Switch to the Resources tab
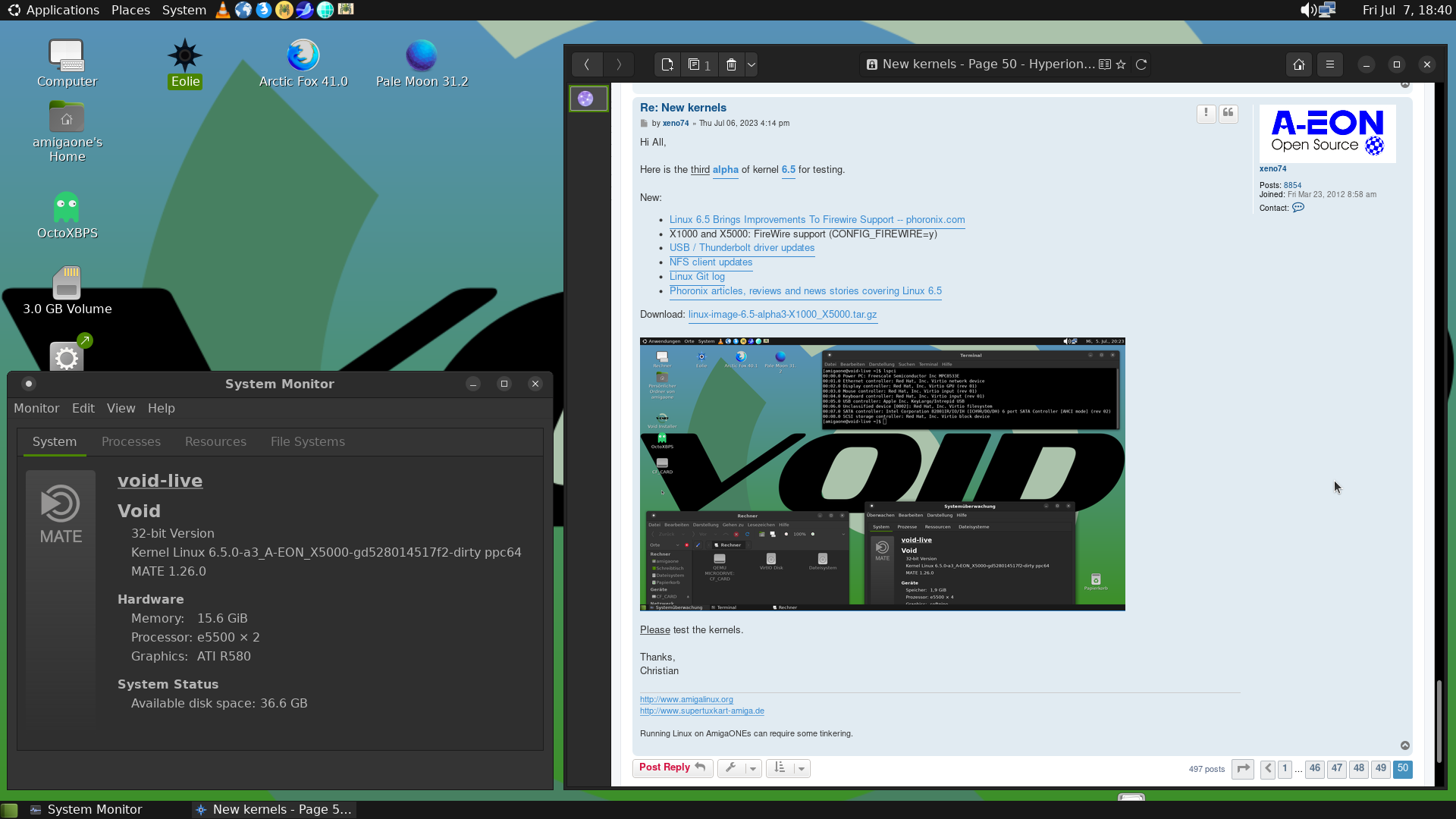This screenshot has height=819, width=1456. coord(215,442)
